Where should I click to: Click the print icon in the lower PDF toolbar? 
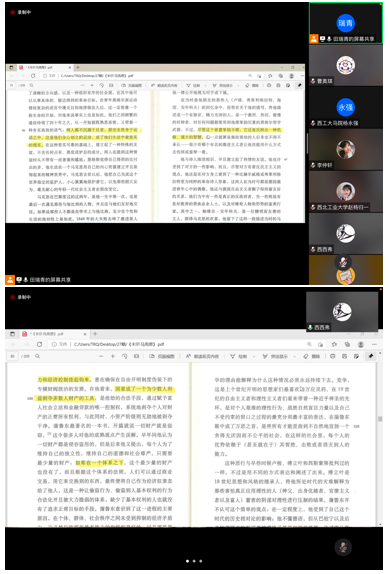(333, 356)
